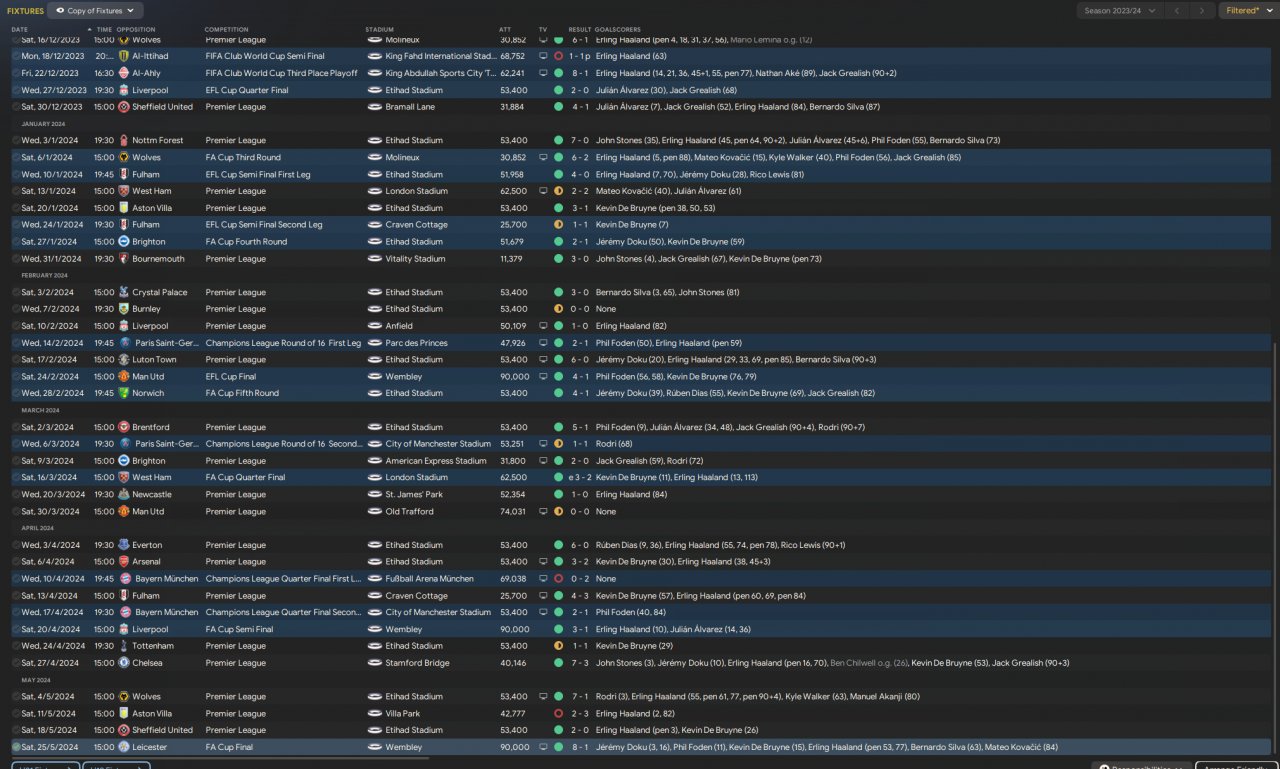1280x769 pixels.
Task: Click the "7 - 3" result against Chelsea
Action: coord(580,663)
